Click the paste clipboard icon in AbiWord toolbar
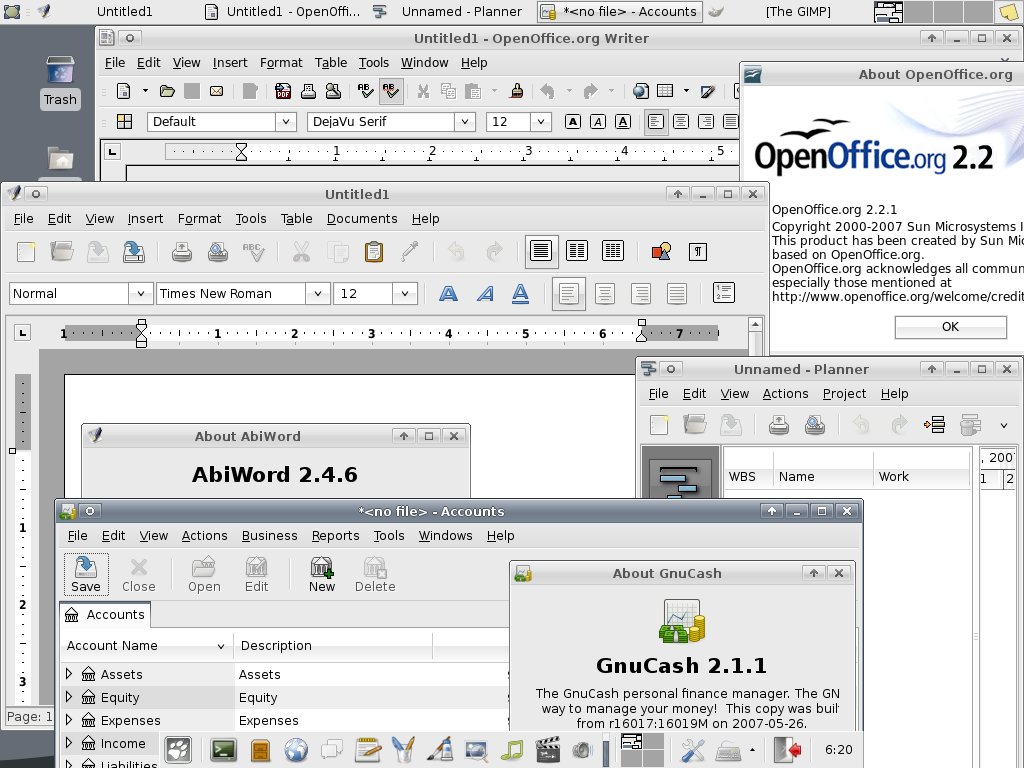The width and height of the screenshot is (1024, 768). tap(374, 251)
